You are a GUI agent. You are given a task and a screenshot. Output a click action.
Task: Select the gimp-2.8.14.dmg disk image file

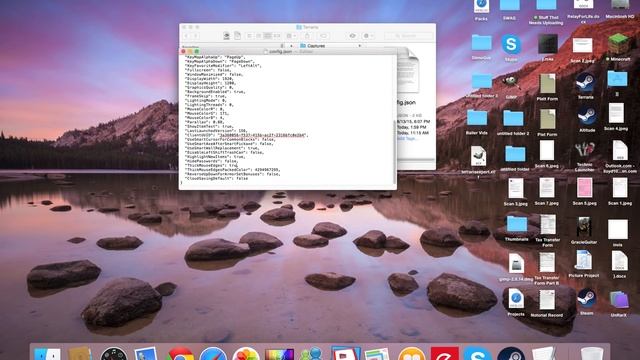[x=516, y=264]
